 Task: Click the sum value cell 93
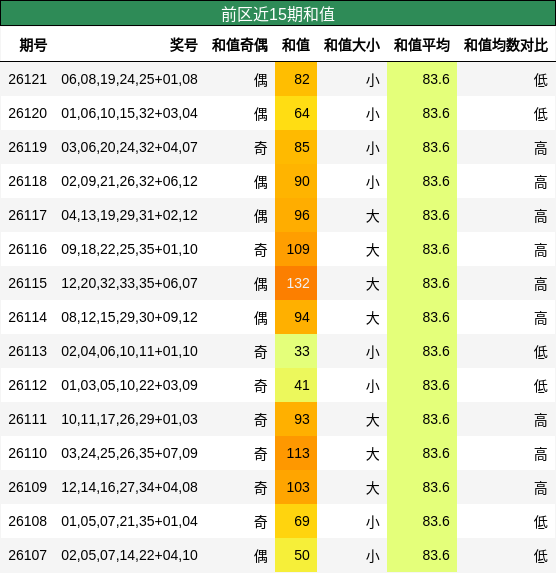click(x=296, y=419)
